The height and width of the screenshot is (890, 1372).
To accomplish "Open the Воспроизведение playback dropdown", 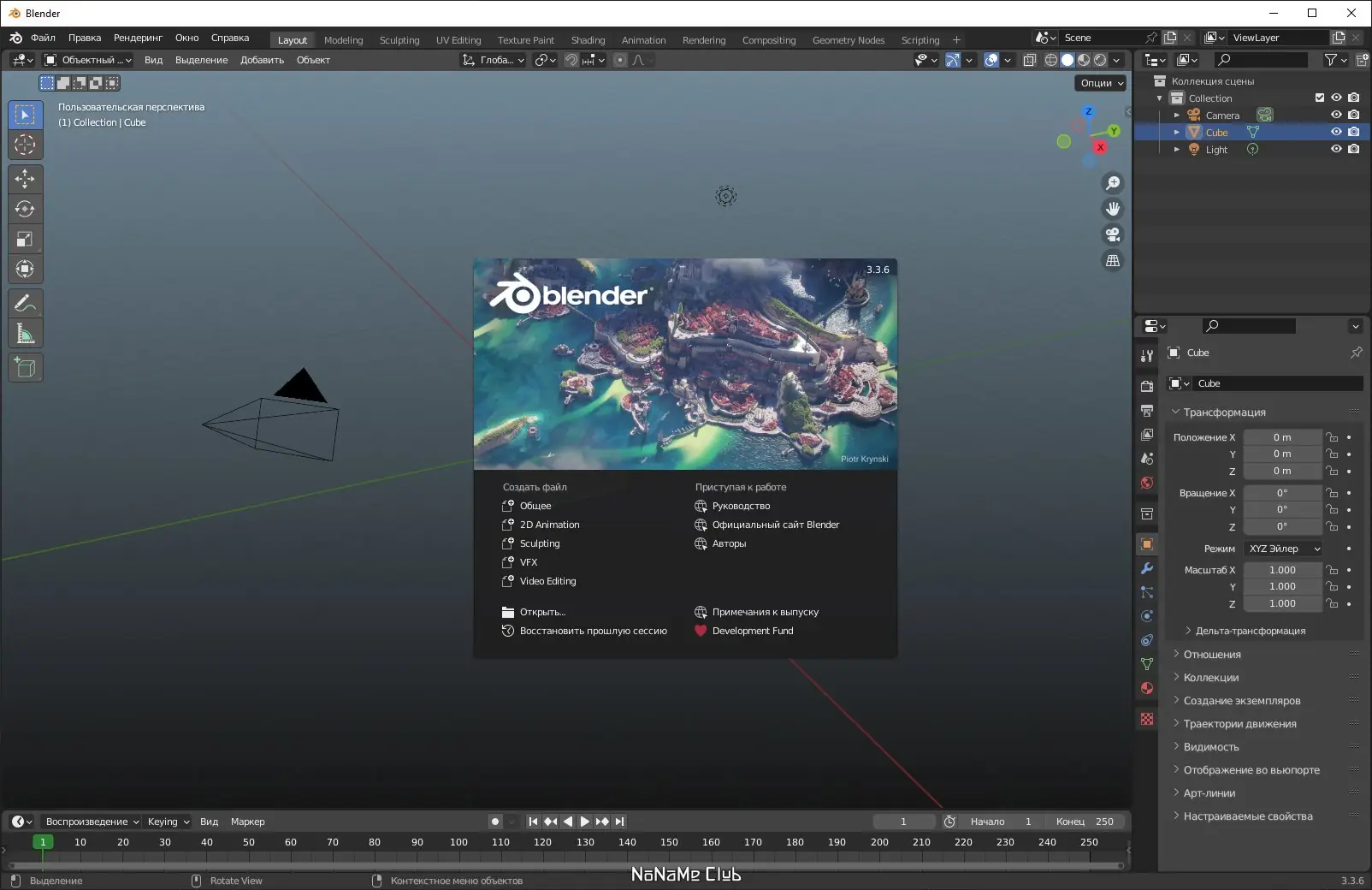I will click(x=92, y=822).
